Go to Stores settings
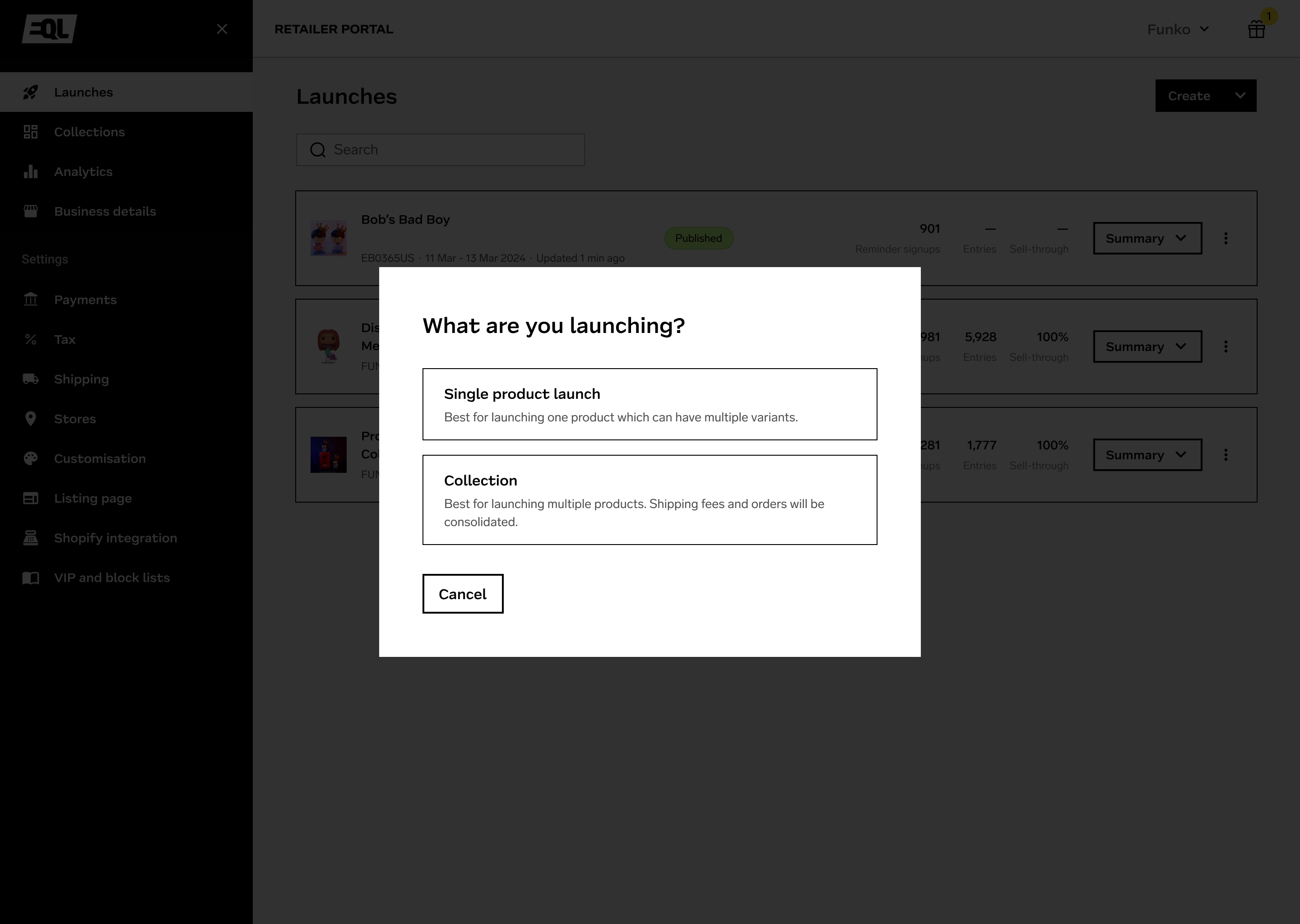Viewport: 1300px width, 924px height. 126,419
